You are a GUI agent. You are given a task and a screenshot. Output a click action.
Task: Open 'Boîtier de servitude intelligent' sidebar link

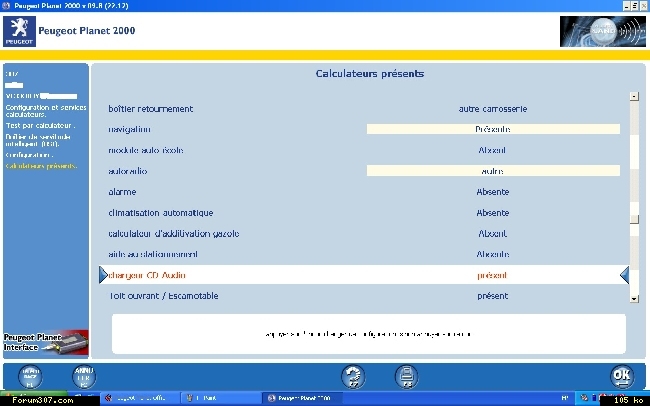(x=38, y=140)
